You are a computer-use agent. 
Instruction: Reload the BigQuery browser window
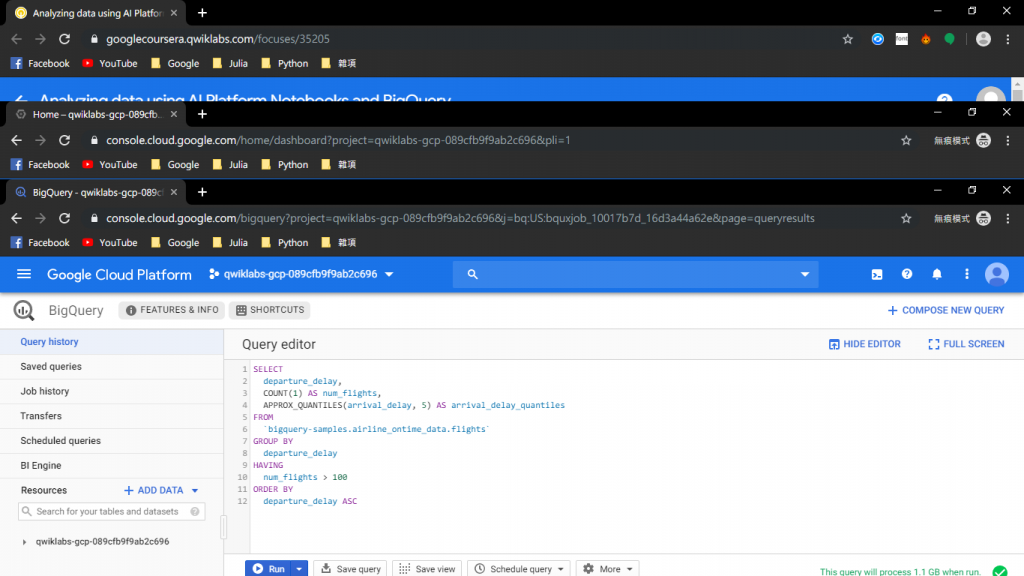pos(65,218)
